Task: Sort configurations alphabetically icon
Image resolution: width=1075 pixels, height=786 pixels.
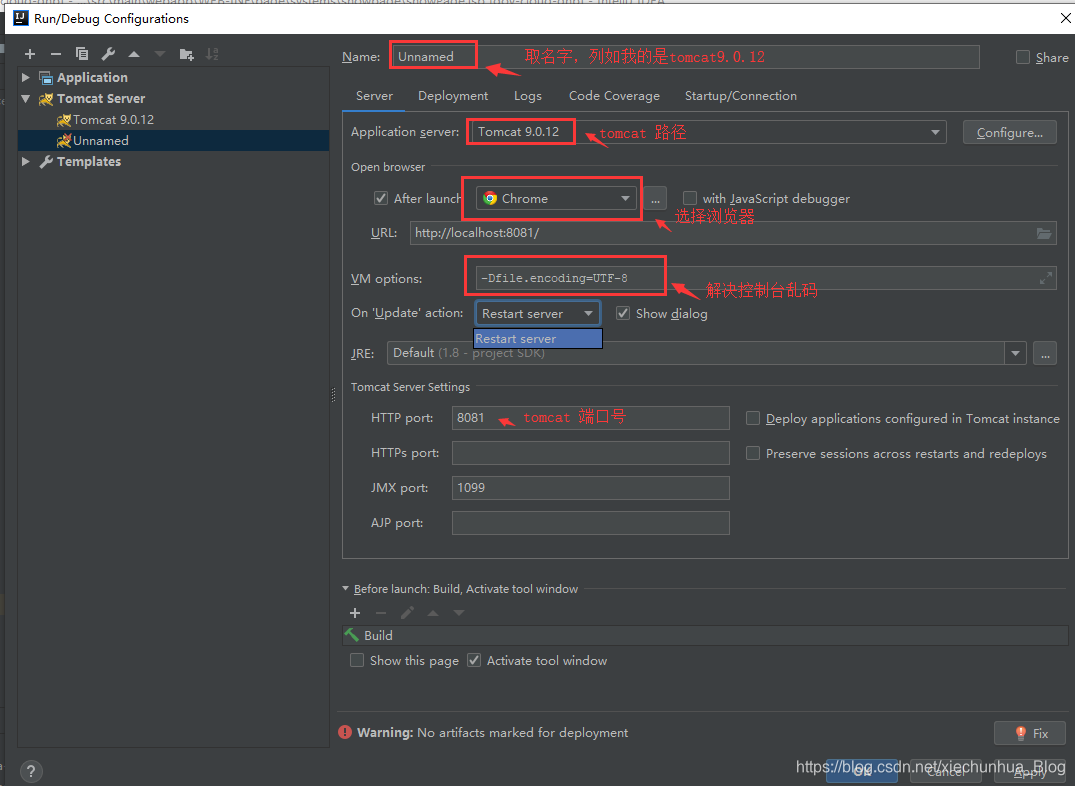Action: pos(213,54)
